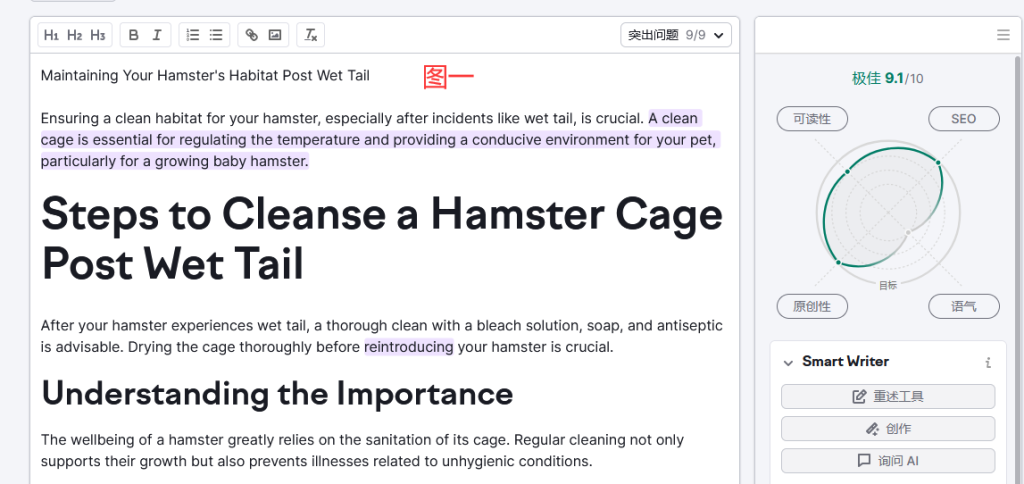Screen dimensions: 1024x484
Task: Collapse the Smart Writer section
Action: click(788, 363)
